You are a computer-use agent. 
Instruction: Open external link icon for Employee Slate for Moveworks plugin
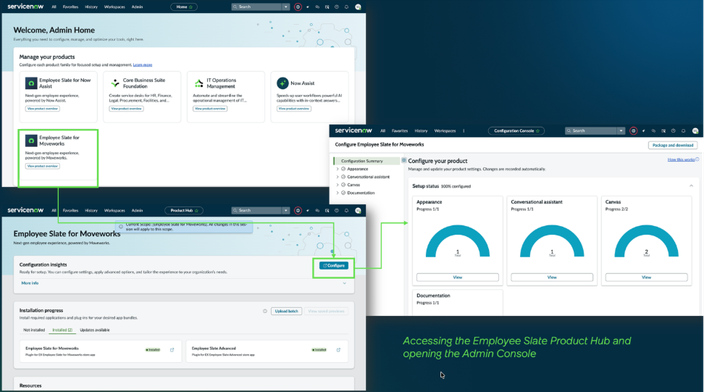[x=172, y=350]
